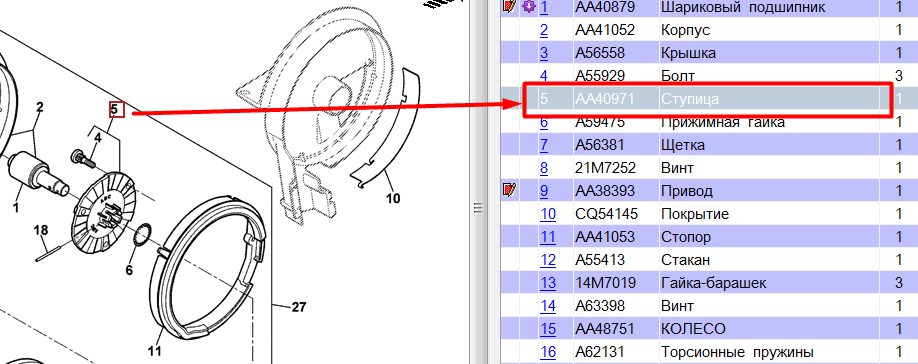Click the note icon beside part AA40879
918x364 pixels.
point(510,7)
